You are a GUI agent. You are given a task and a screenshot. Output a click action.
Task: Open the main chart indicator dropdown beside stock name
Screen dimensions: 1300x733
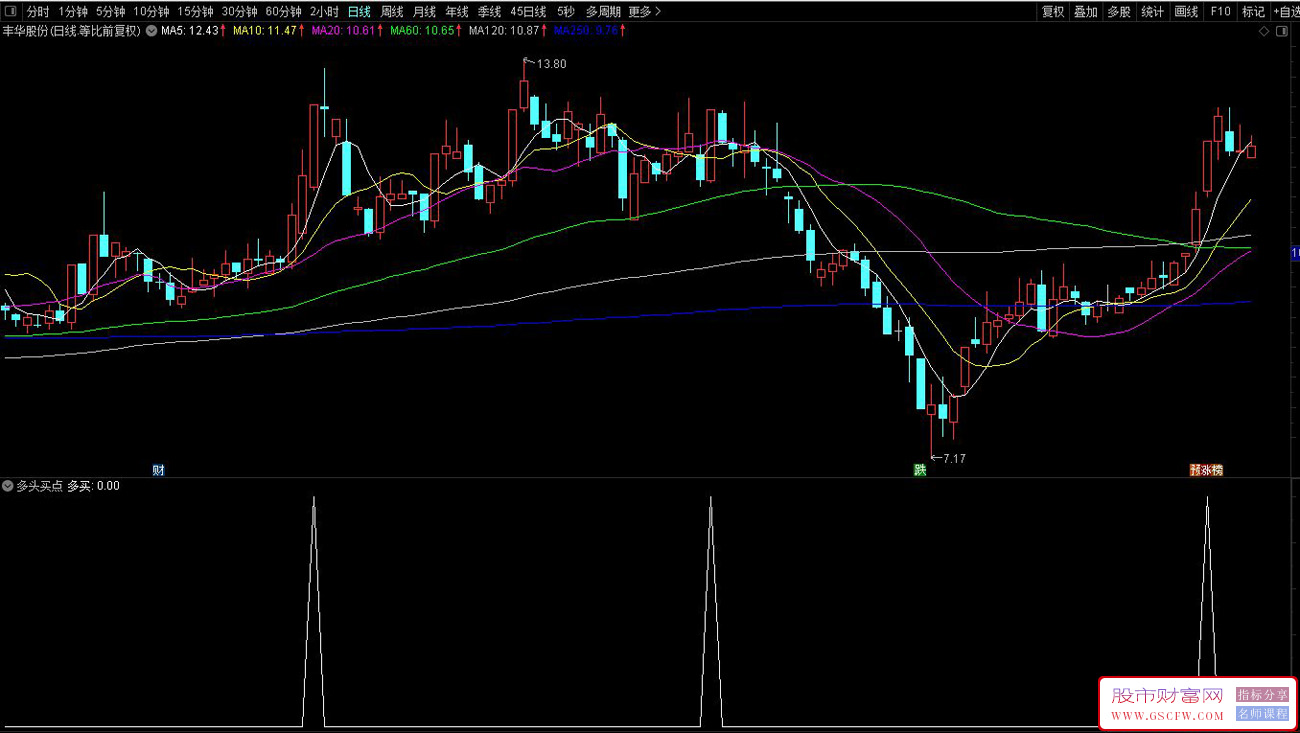(x=151, y=32)
